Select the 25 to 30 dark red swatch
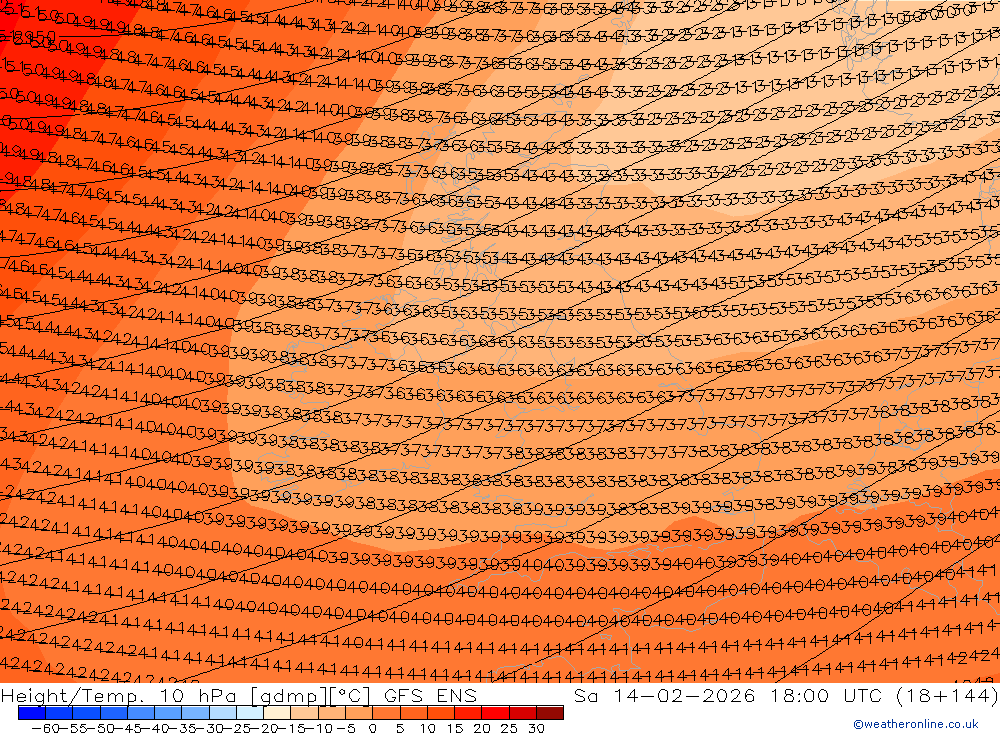Viewport: 1000px width, 733px height. 523,713
